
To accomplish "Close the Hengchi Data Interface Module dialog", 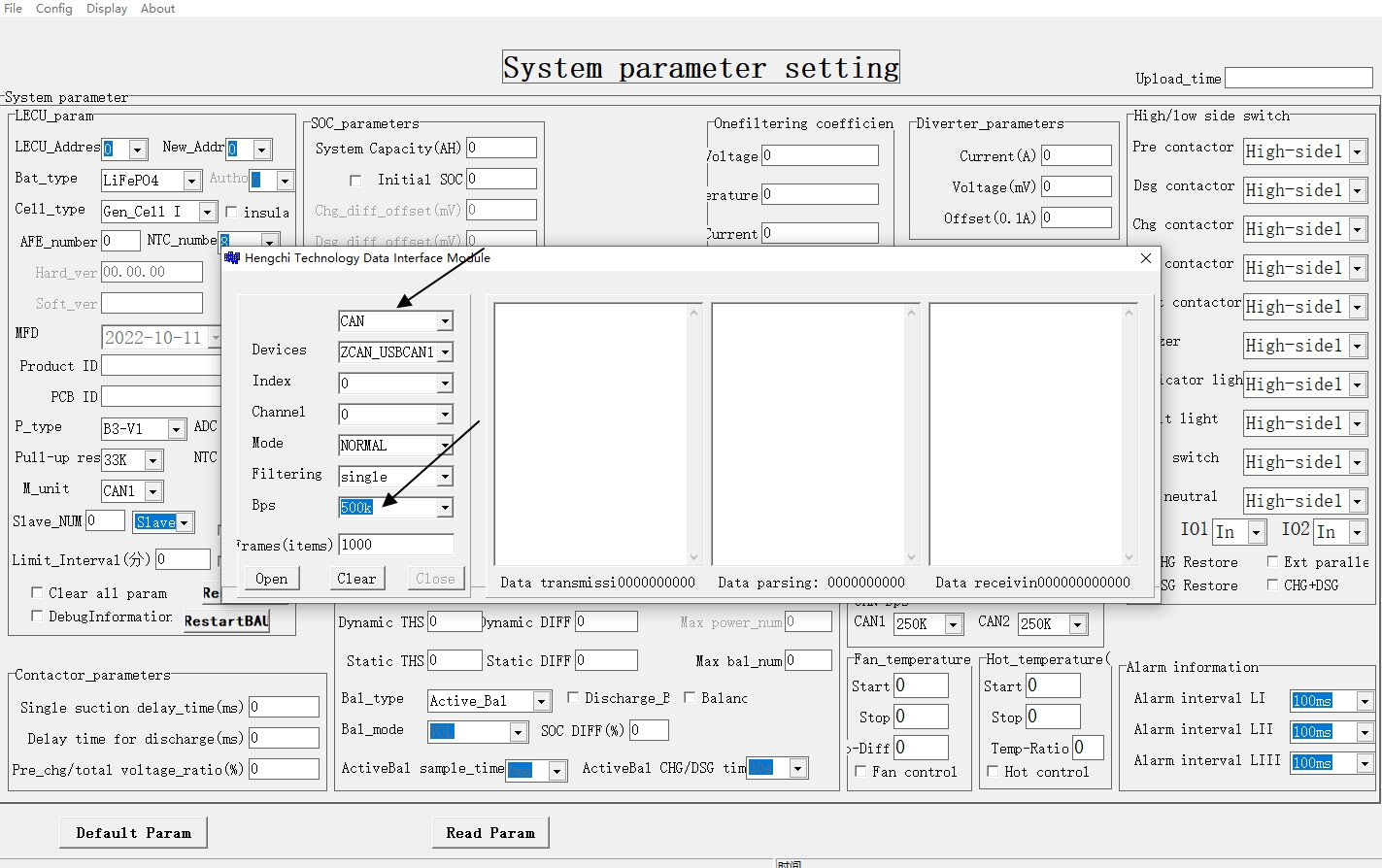I will (1145, 258).
